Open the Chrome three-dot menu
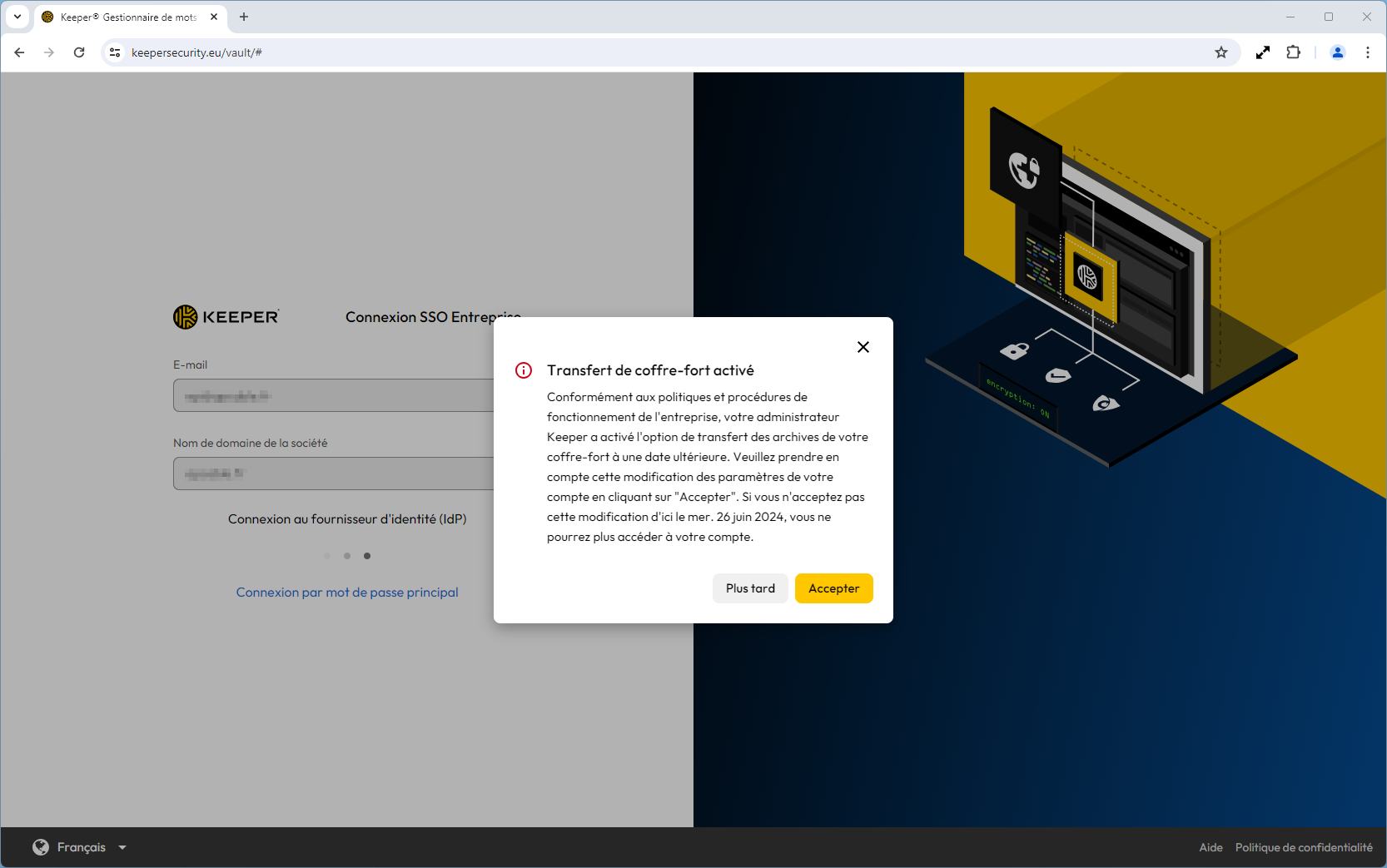The image size is (1387, 868). pyautogui.click(x=1368, y=52)
